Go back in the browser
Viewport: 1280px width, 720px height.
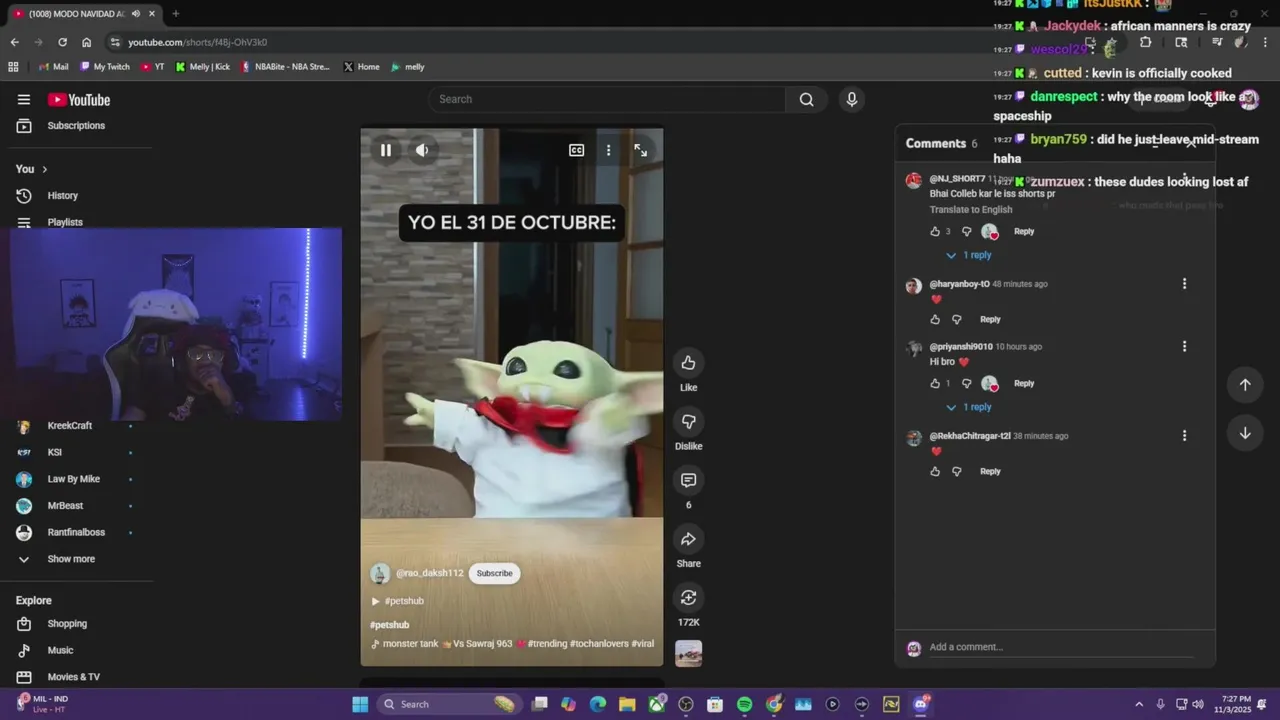coord(14,42)
